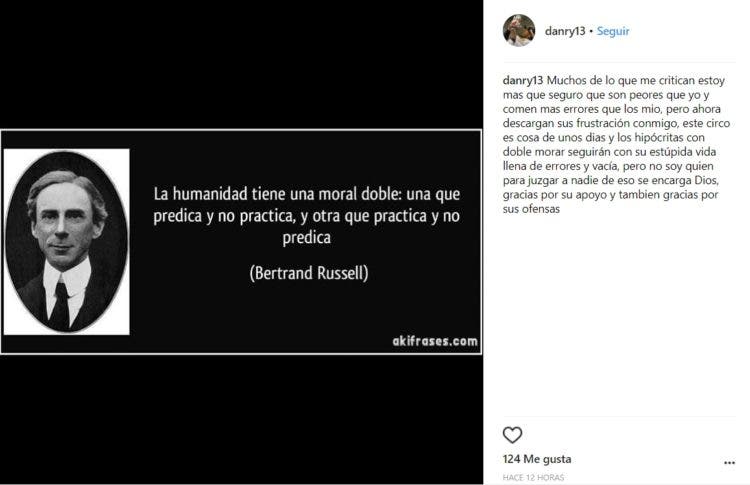Viewport: 750px width, 485px height.
Task: View the 124 Me gusta likes list
Action: [537, 459]
